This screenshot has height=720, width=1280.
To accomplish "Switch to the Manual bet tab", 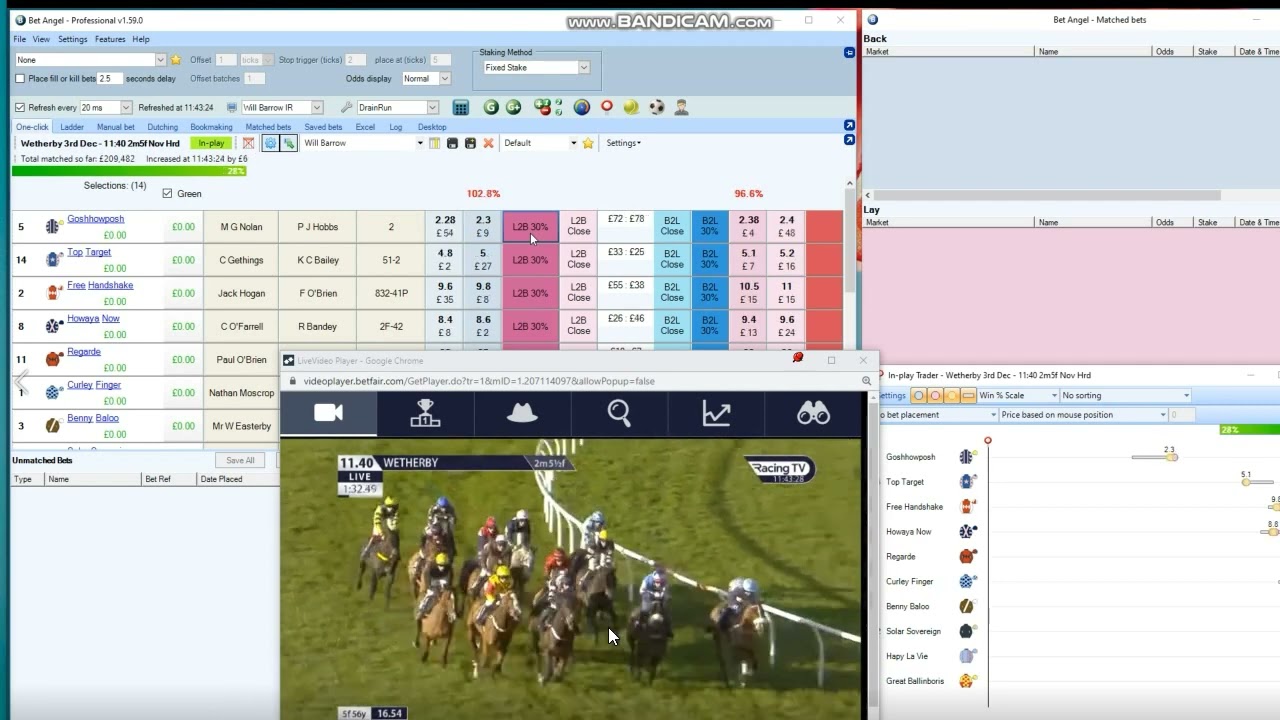I will point(115,127).
